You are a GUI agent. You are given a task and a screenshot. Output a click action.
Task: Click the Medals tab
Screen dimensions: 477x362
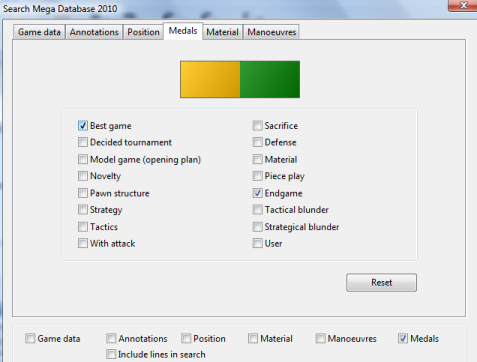coord(183,31)
